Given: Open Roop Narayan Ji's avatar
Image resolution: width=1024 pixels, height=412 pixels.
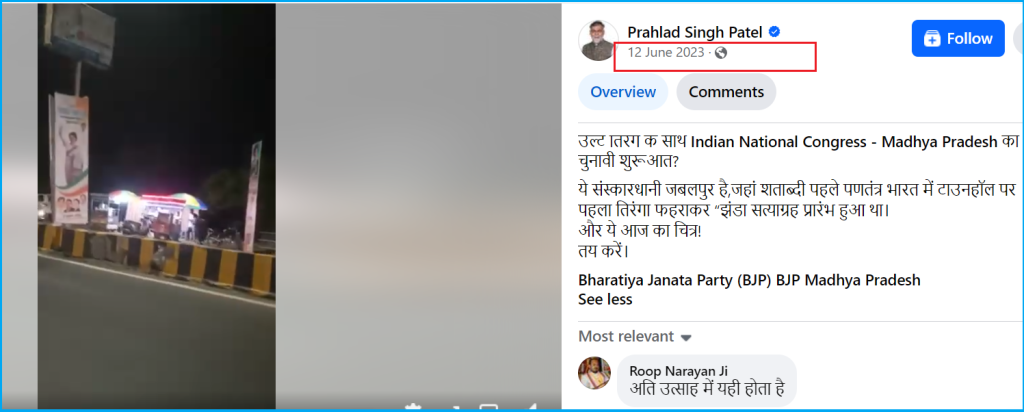Looking at the screenshot, I should pyautogui.click(x=594, y=373).
